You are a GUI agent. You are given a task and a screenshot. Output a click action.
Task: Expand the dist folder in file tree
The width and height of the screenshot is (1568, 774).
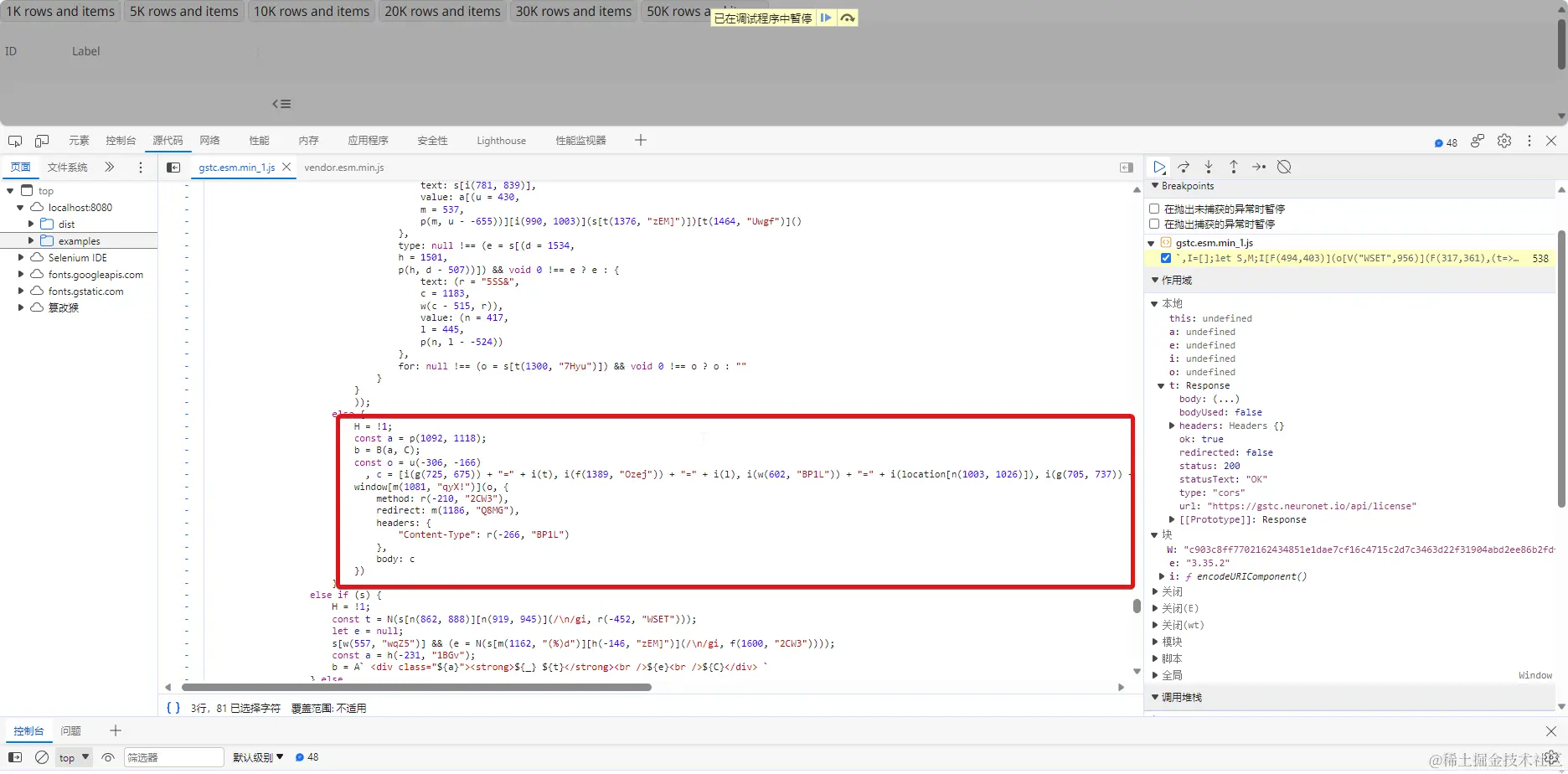click(31, 224)
